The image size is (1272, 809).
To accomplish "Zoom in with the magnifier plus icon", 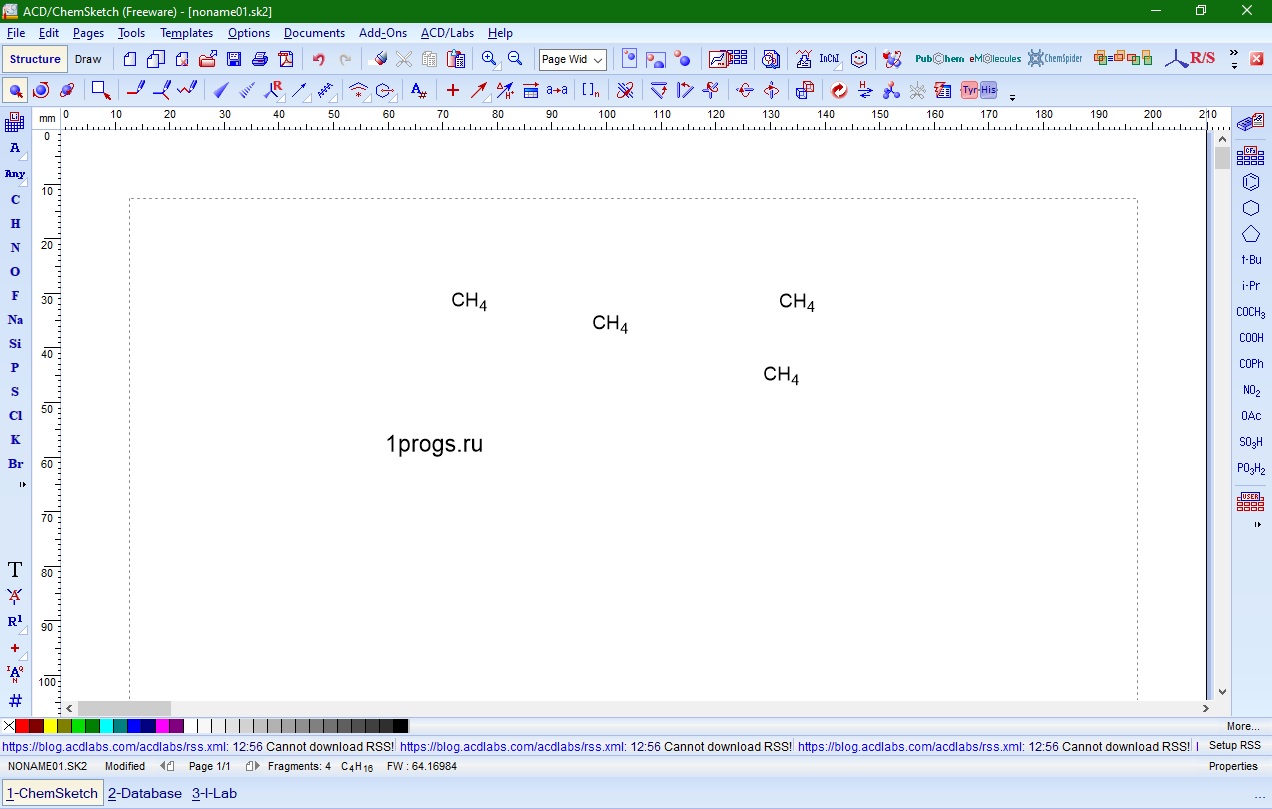I will (489, 59).
